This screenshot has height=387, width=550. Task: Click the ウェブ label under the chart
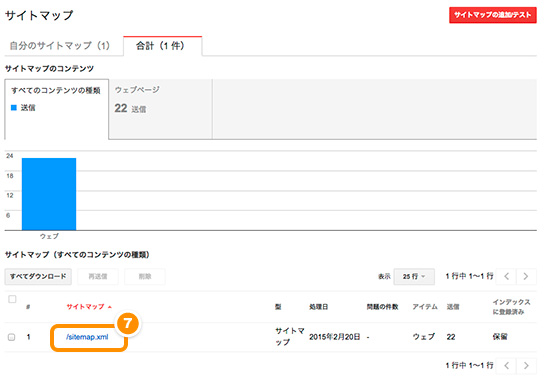pos(49,236)
